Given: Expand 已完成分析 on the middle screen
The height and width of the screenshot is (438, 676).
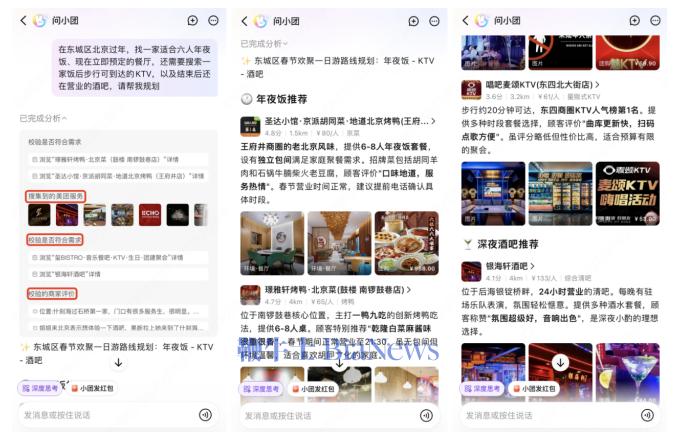Looking at the screenshot, I should [264, 44].
